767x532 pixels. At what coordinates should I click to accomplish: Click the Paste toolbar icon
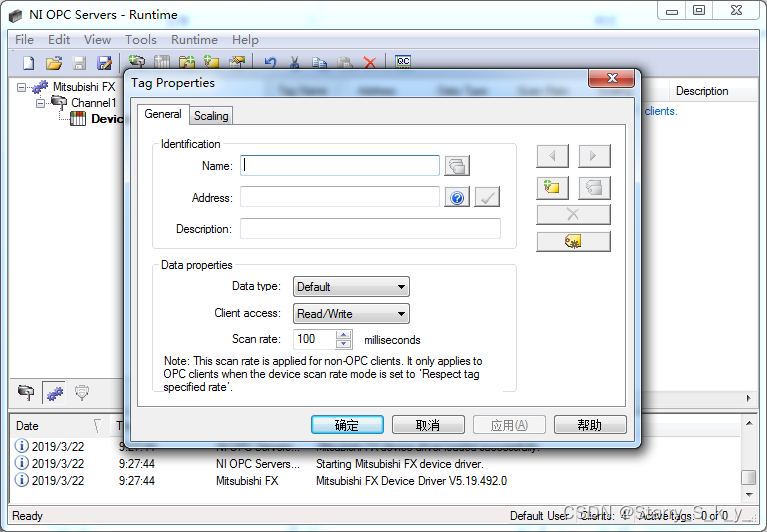pyautogui.click(x=345, y=62)
